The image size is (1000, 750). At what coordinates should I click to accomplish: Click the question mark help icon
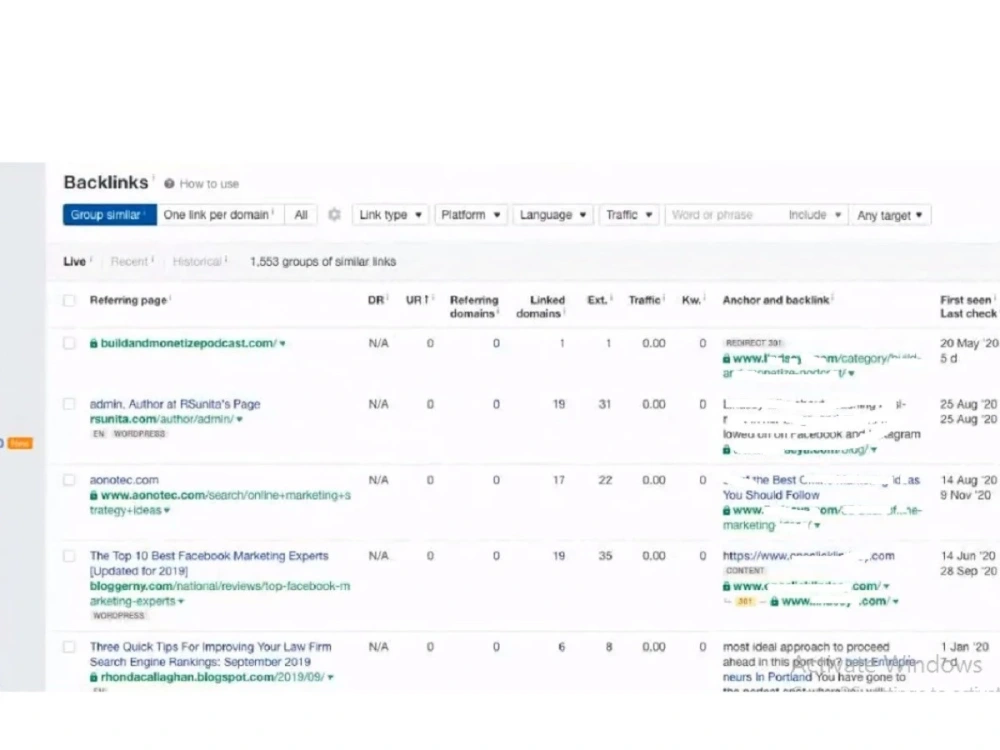point(169,184)
